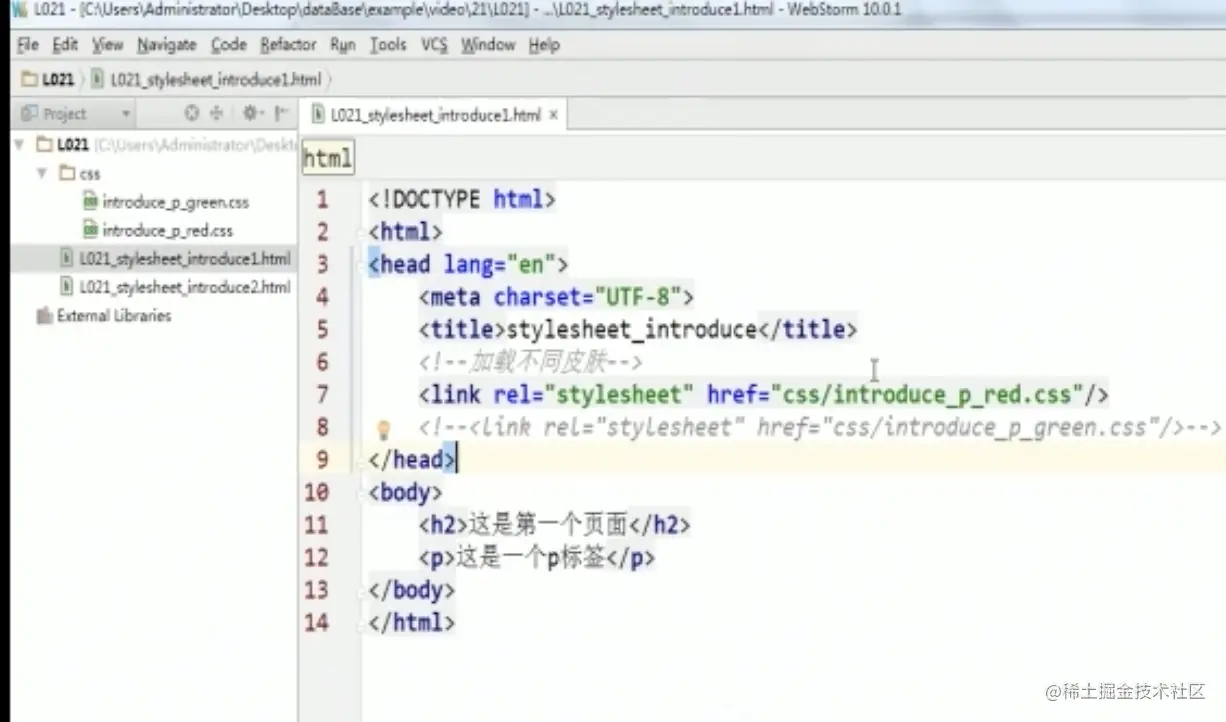Click on DOCTYPE text in line 1
The height and width of the screenshot is (722, 1226).
point(431,199)
